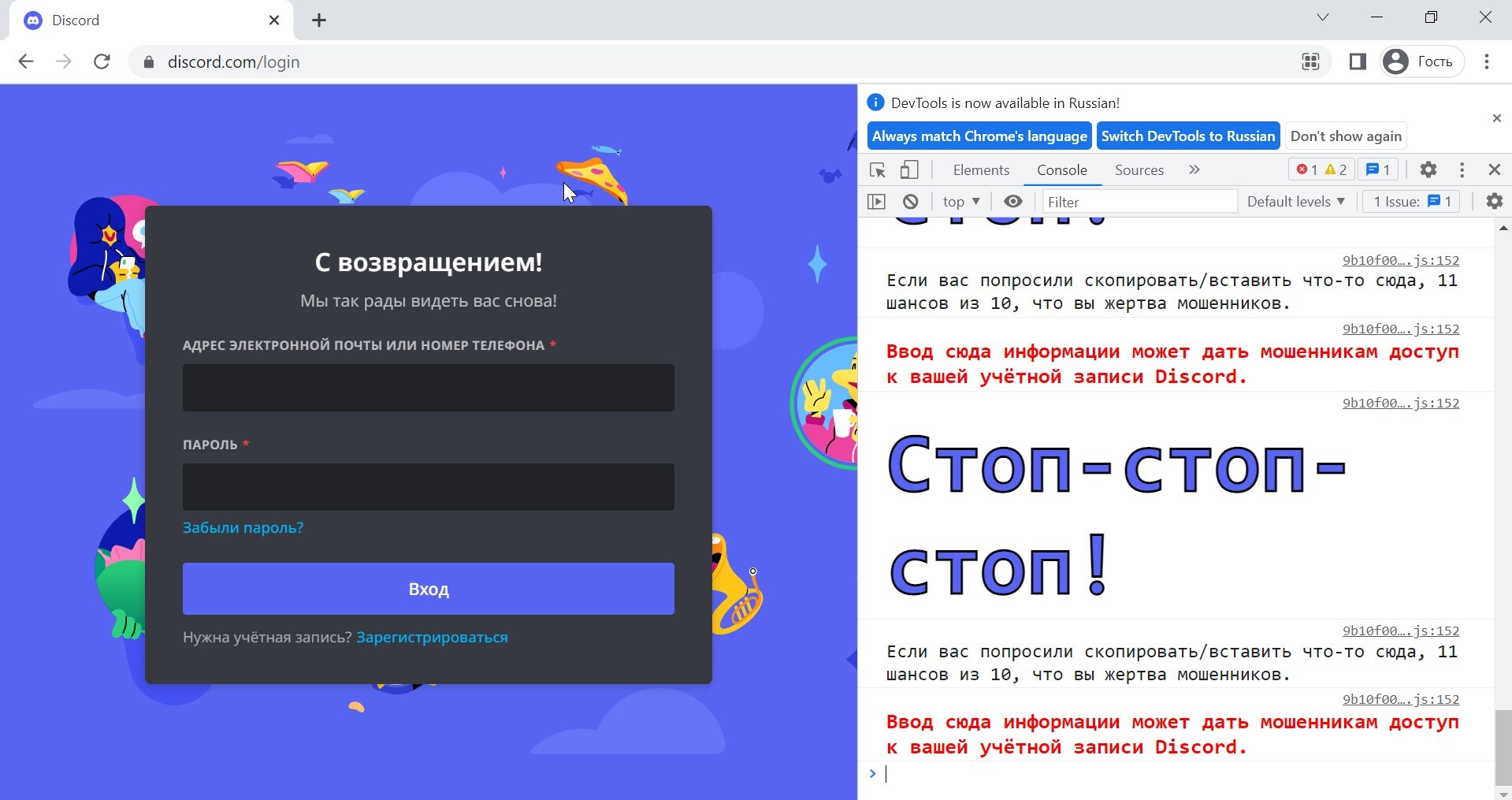This screenshot has width=1512, height=800.
Task: Switch to the Sources tab
Action: [x=1139, y=170]
